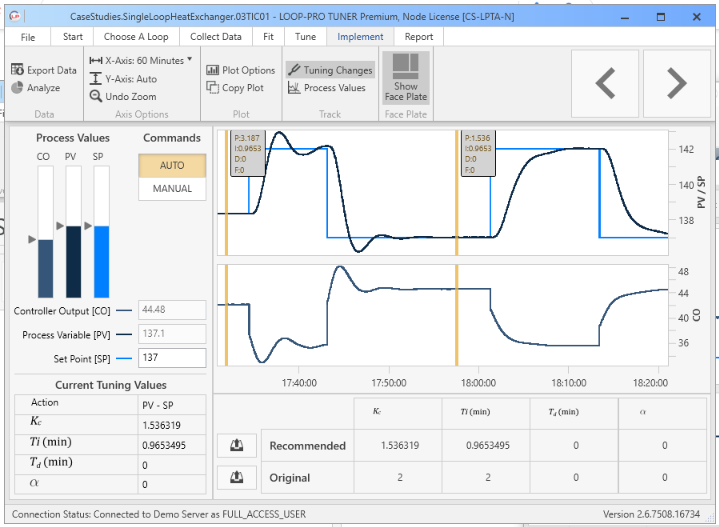The height and width of the screenshot is (527, 719).
Task: Click the Copy Plot icon
Action: coord(213,88)
